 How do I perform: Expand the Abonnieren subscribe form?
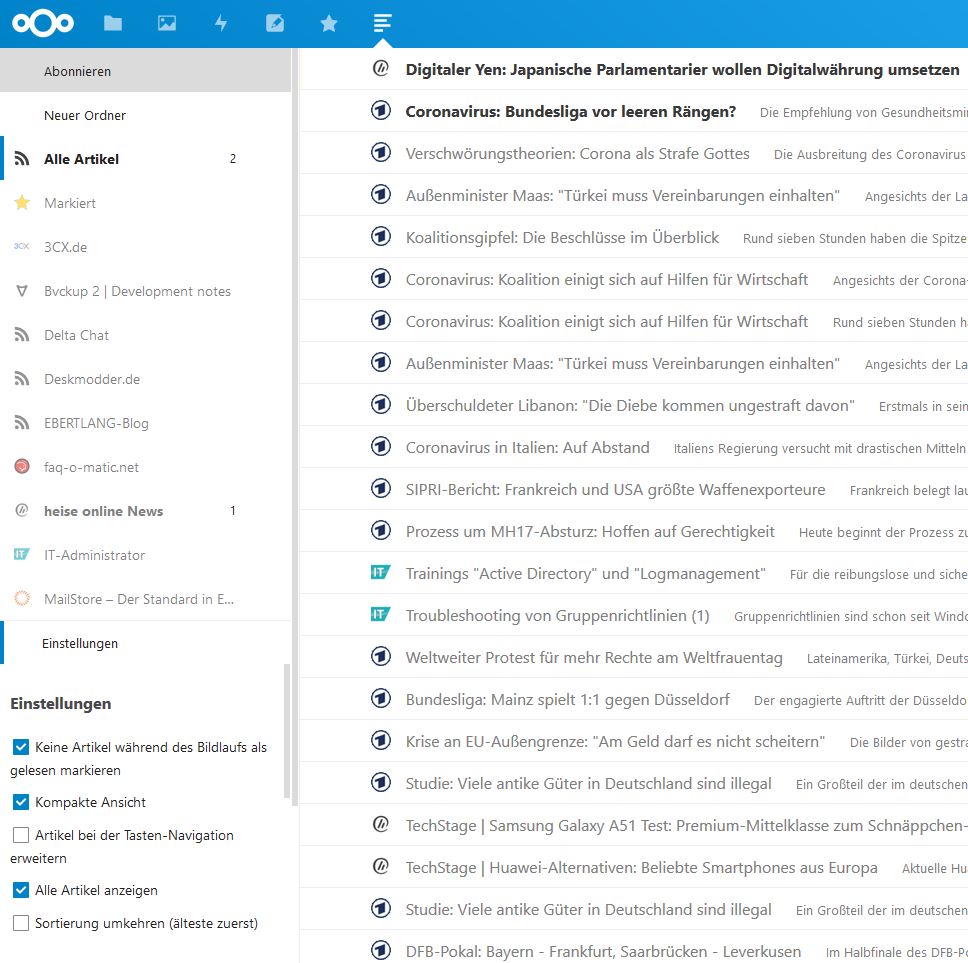click(x=78, y=72)
